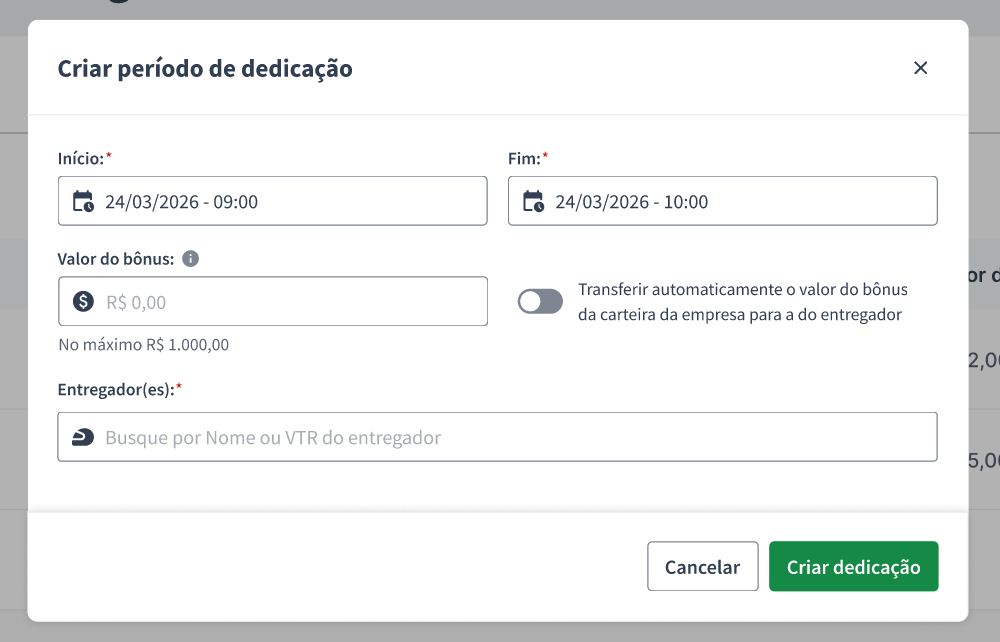The width and height of the screenshot is (1000, 642).
Task: Click the Entregador(es) label
Action: (116, 390)
